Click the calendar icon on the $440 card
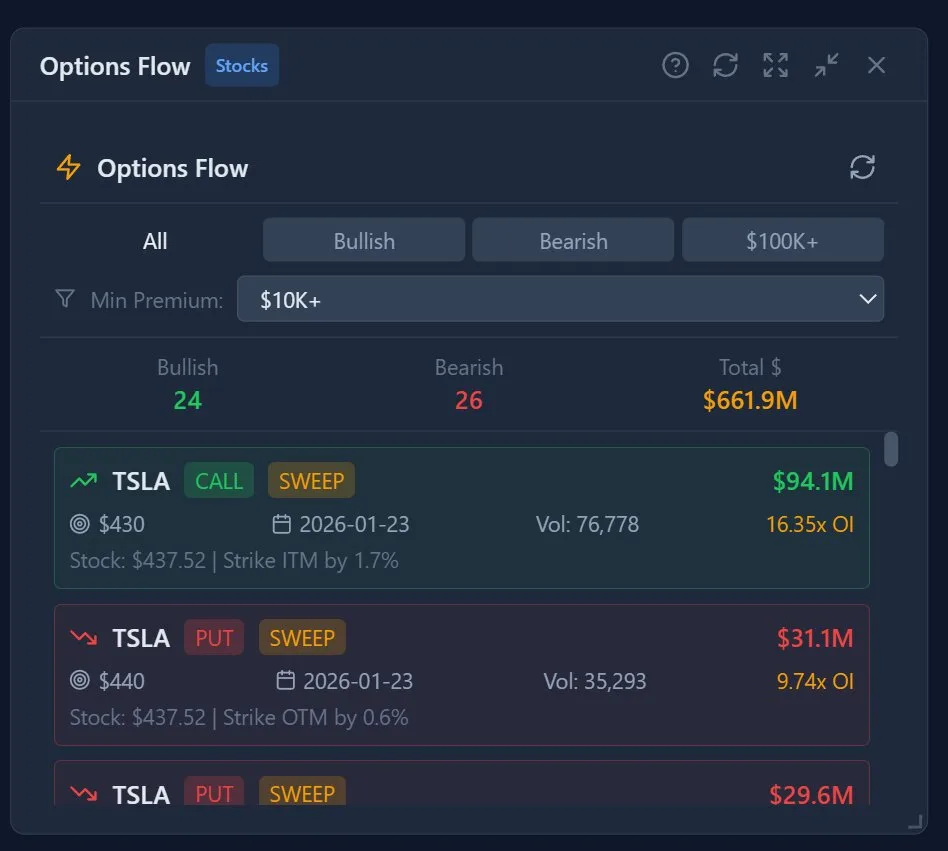 coord(285,681)
